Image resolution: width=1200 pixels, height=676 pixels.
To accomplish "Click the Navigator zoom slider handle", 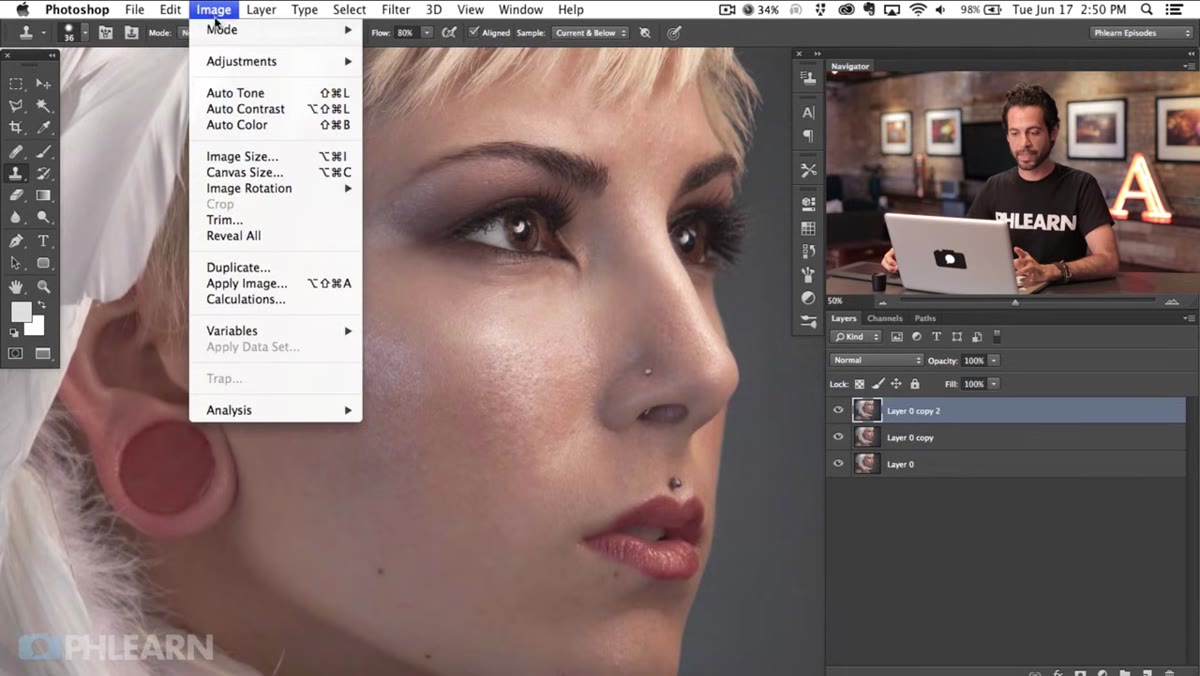I will [1015, 302].
